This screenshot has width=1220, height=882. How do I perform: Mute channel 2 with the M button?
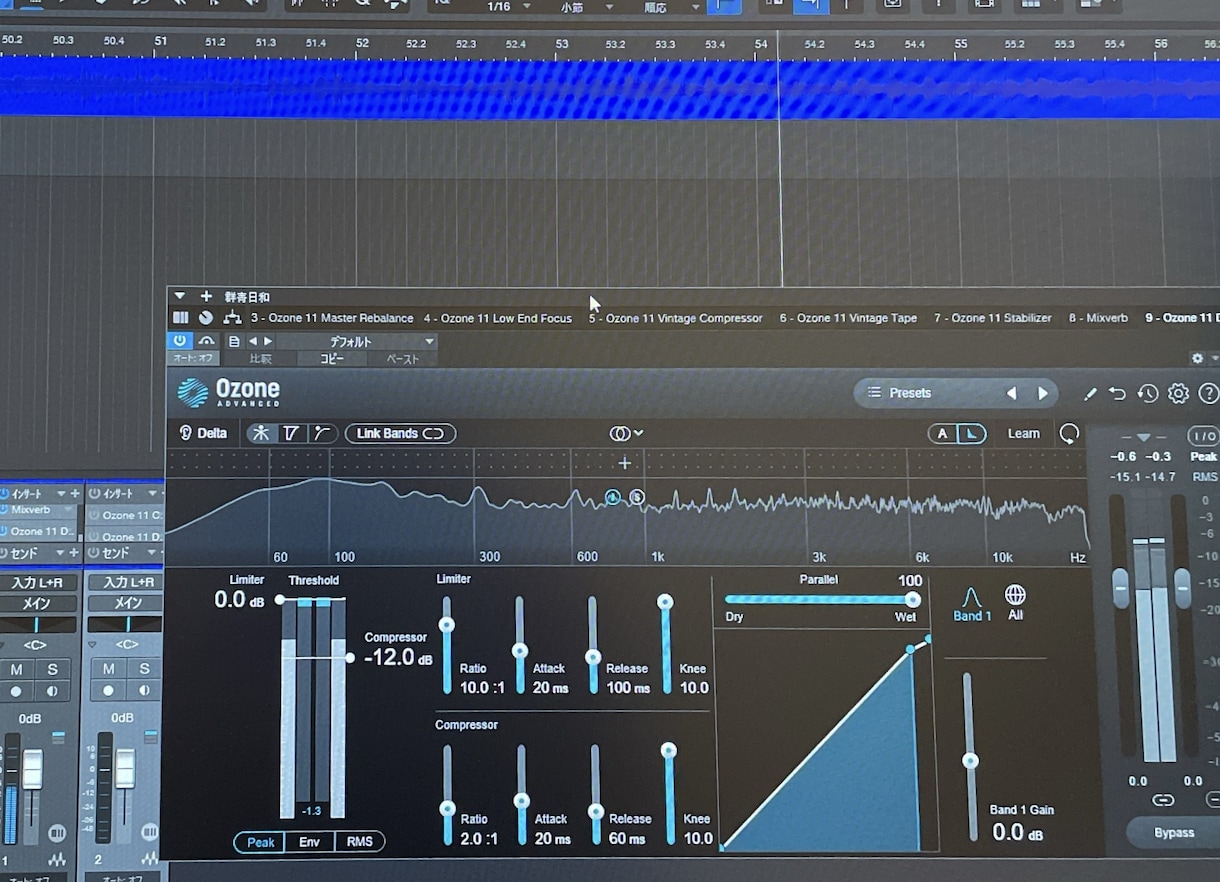108,669
